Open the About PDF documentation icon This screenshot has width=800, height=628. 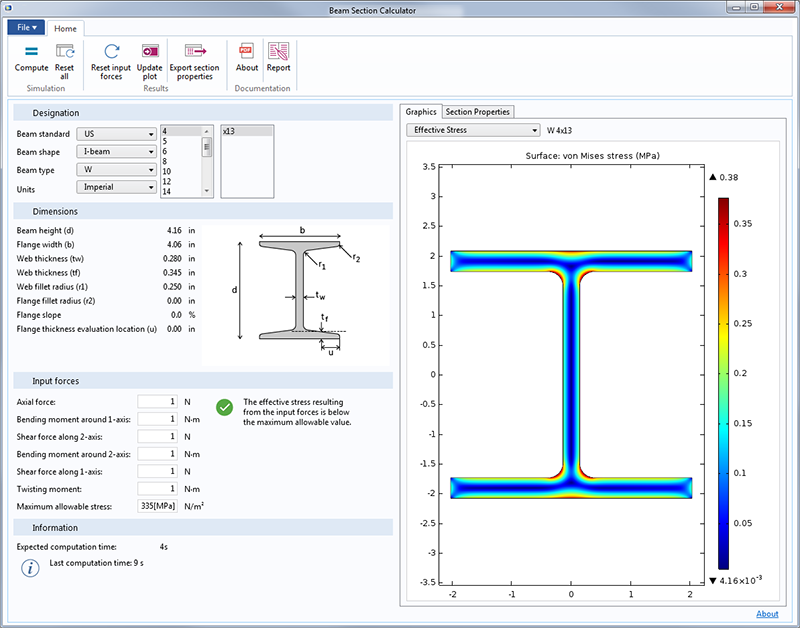pyautogui.click(x=246, y=52)
